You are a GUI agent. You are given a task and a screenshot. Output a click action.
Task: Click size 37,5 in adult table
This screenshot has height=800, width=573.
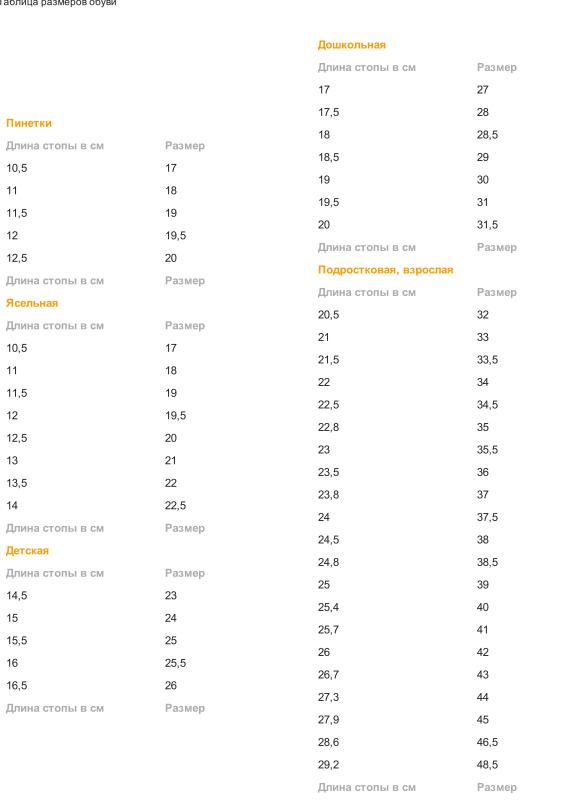pos(487,517)
